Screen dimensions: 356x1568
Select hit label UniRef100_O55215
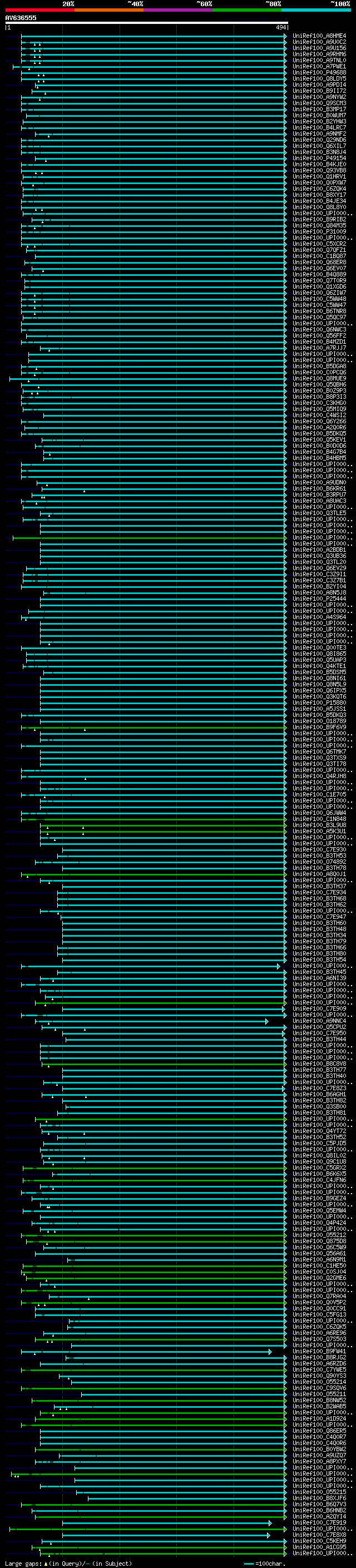pos(319,1492)
